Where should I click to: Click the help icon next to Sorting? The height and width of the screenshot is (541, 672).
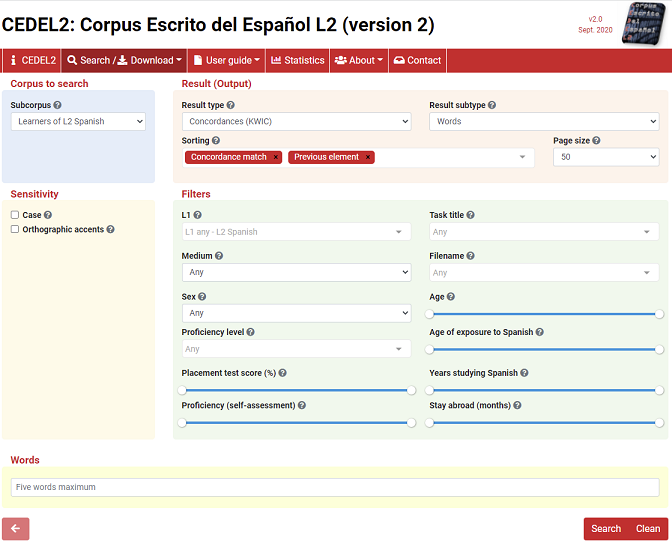pyautogui.click(x=216, y=141)
